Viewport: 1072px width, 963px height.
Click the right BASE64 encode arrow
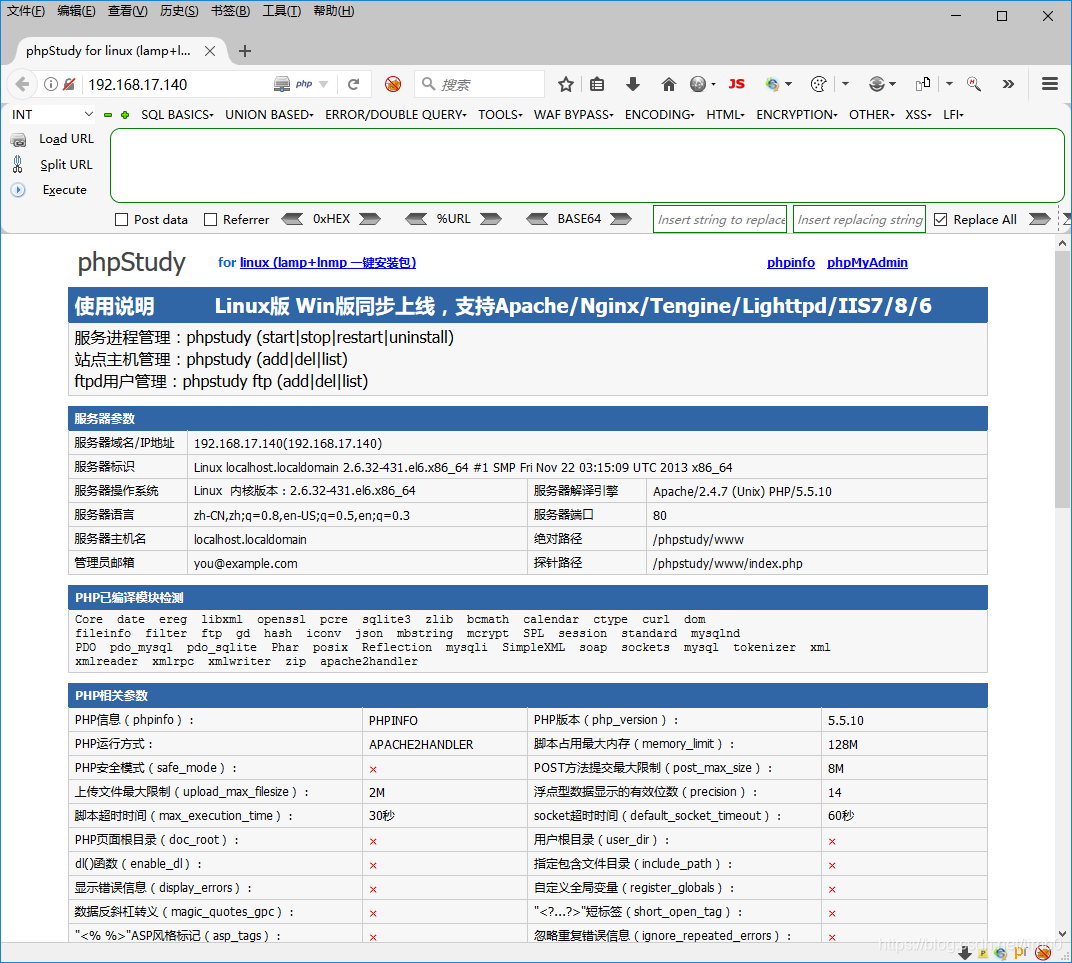[x=621, y=219]
